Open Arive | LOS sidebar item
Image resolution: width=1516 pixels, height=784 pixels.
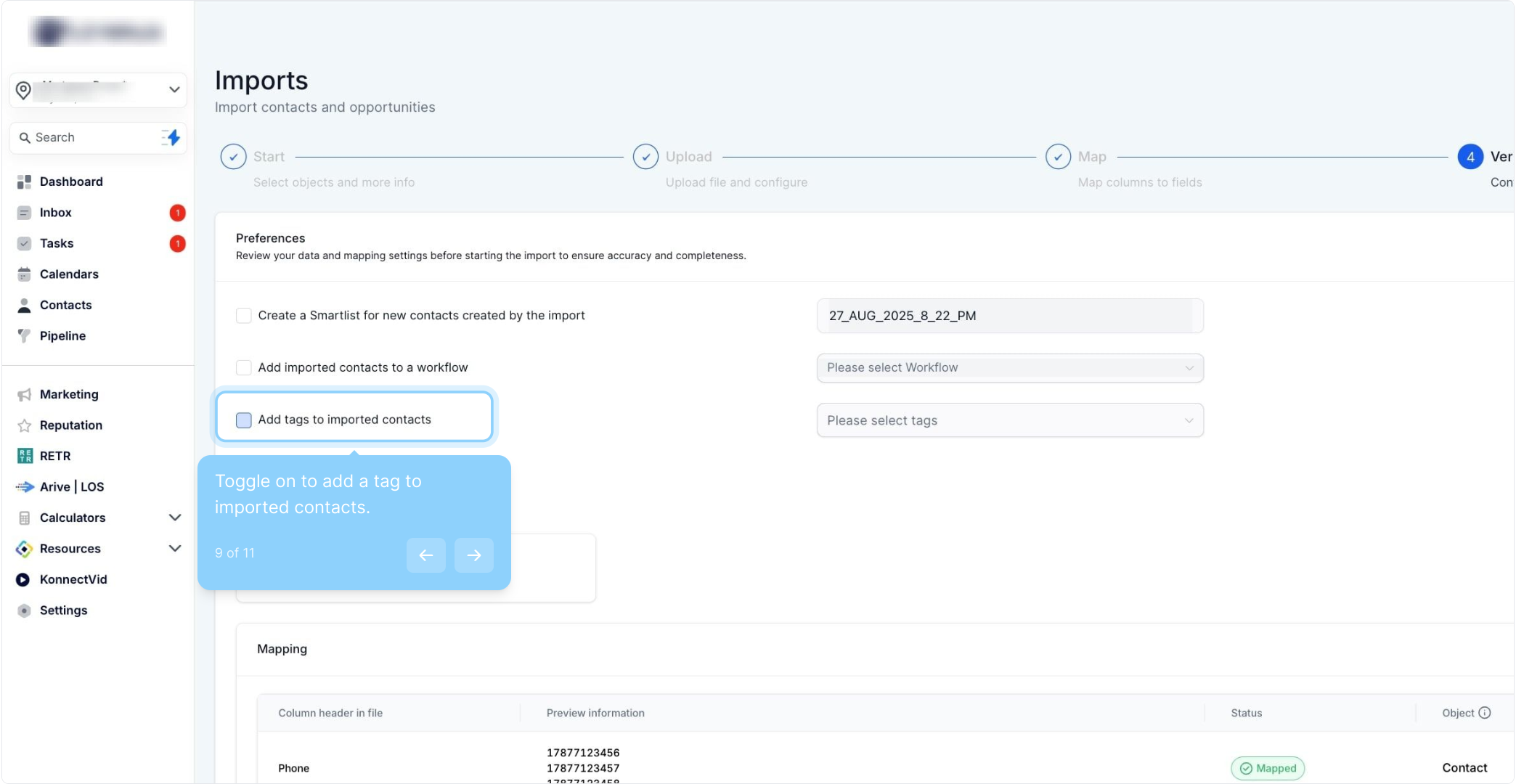pyautogui.click(x=71, y=487)
